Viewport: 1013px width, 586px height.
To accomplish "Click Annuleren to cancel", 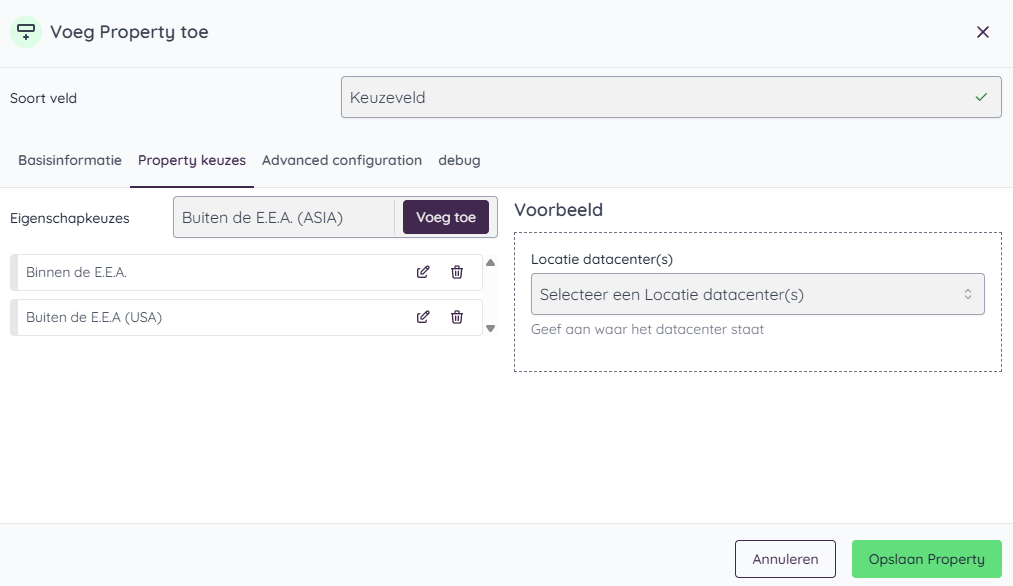I will (785, 559).
